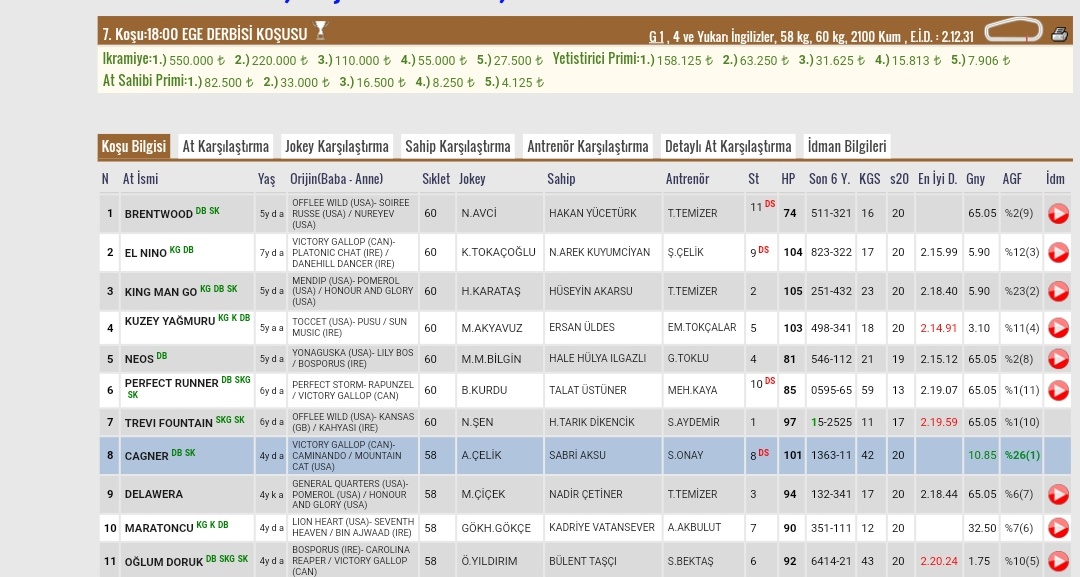Switch to Antrenör Karşılaştırma tab
The image size is (1080, 577).
coord(588,146)
